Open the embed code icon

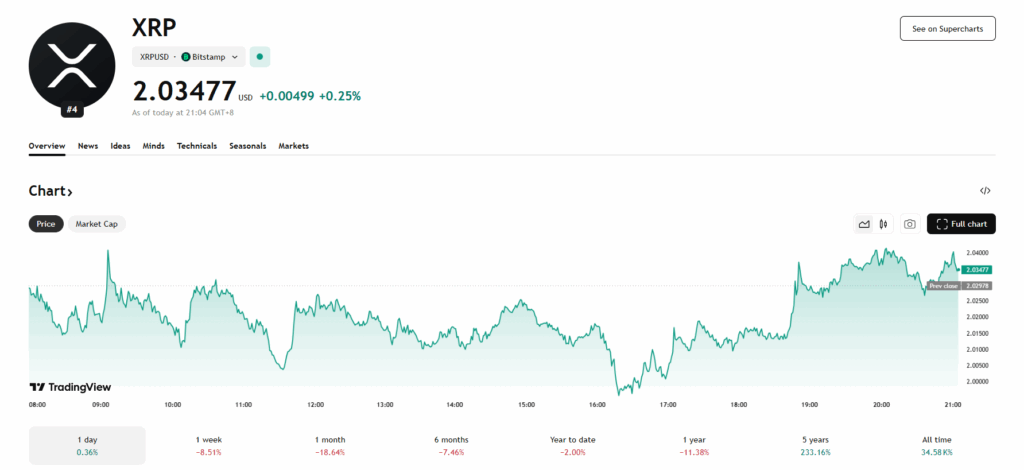pos(985,191)
